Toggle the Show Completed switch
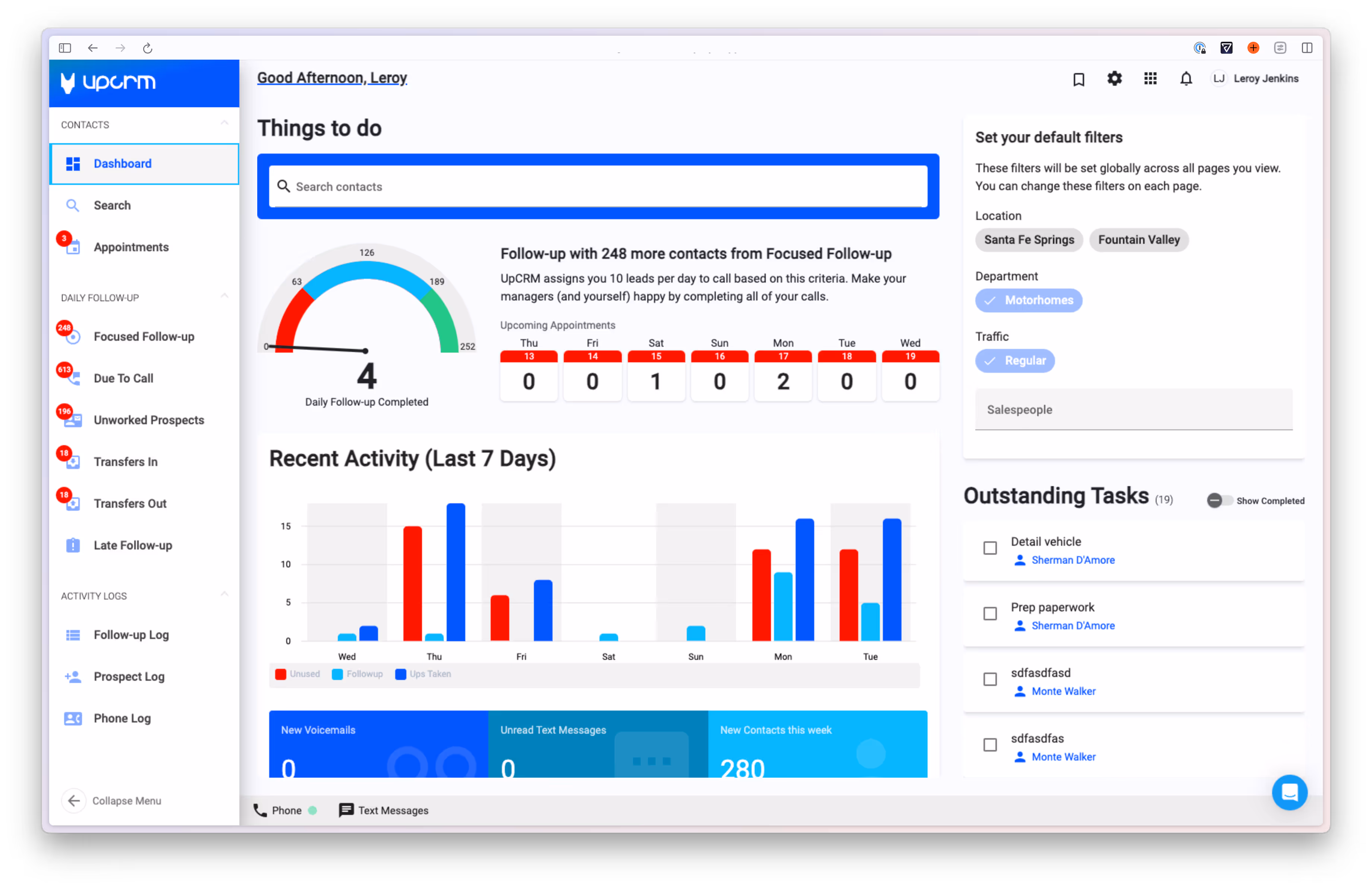This screenshot has width=1372, height=888. 1219,500
